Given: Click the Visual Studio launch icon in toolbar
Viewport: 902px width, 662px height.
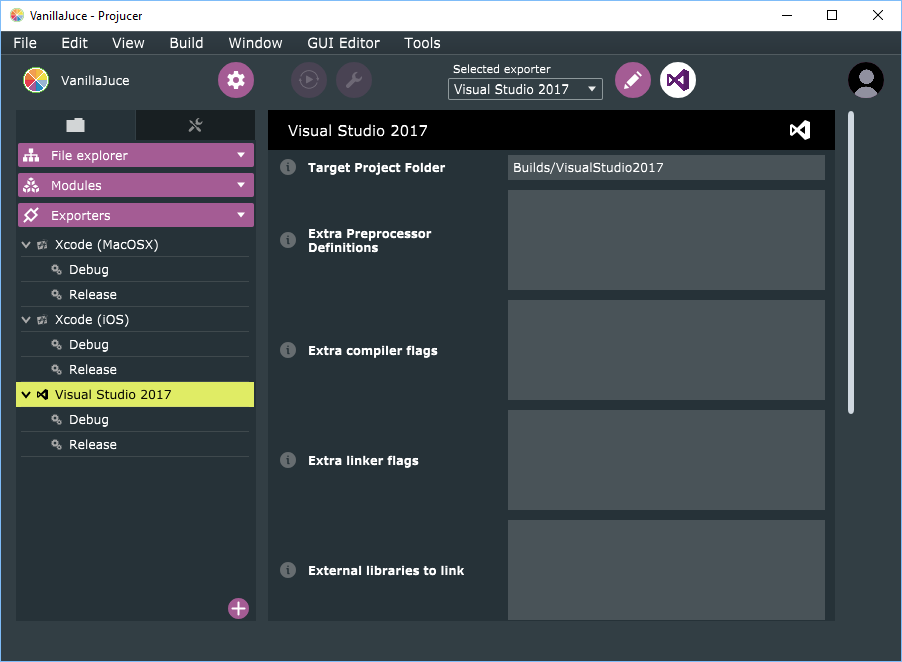Looking at the screenshot, I should coord(678,80).
